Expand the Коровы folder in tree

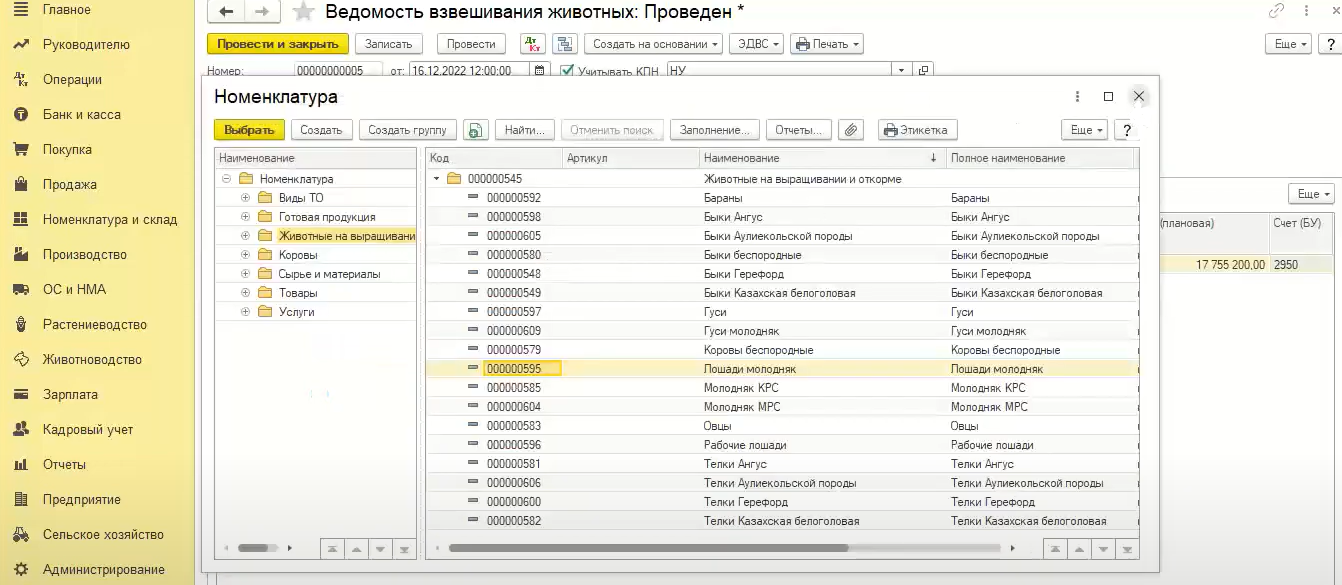tap(245, 255)
